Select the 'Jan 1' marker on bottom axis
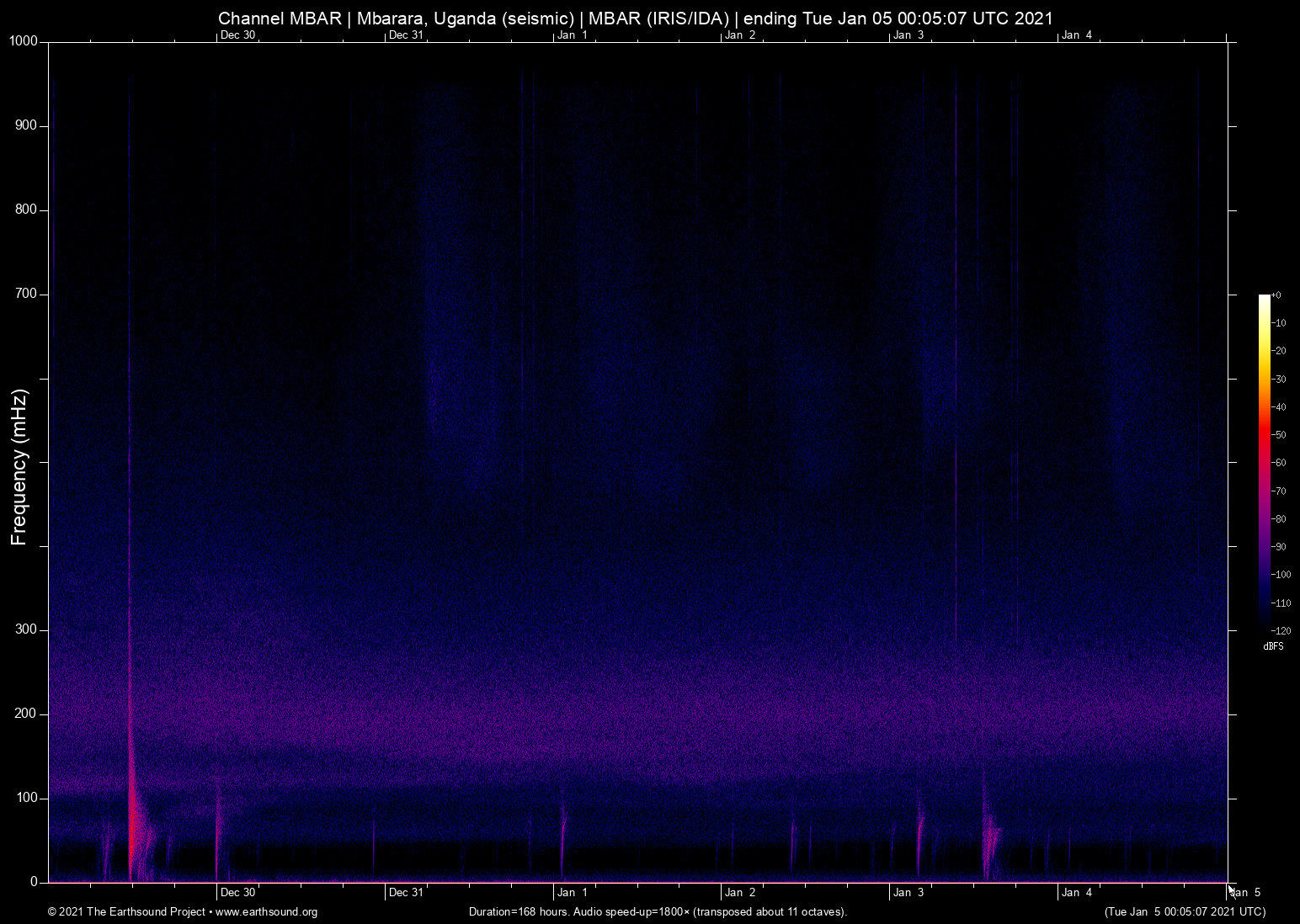Screen dimensions: 1300x924 (573, 893)
